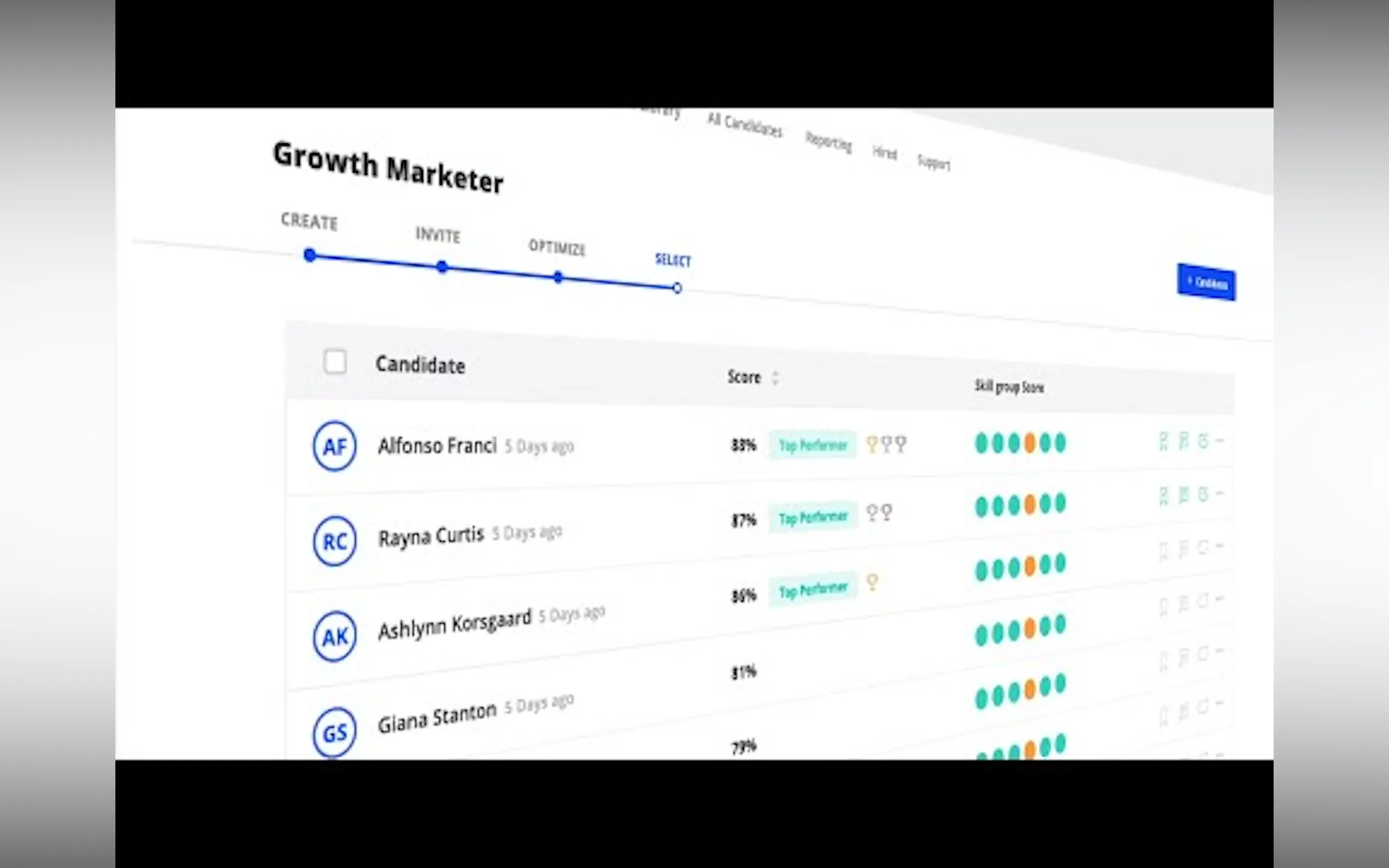Click Ashlynn Korsgaard's AK avatar
The image size is (1389, 868).
[334, 636]
